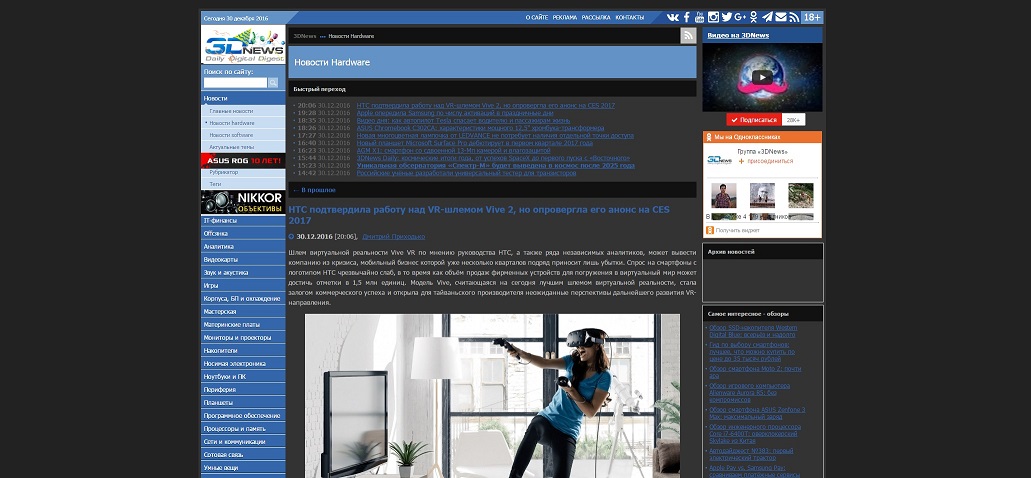
Task: Click the orange widget icon beside Получить виджет
Action: pyautogui.click(x=709, y=230)
